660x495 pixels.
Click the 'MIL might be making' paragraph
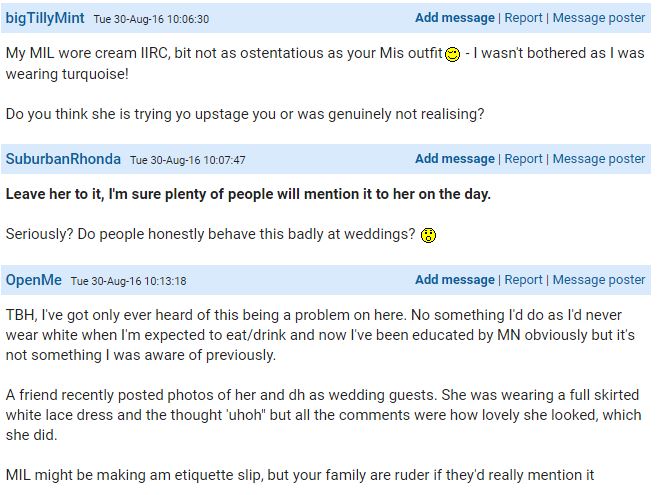click(300, 475)
